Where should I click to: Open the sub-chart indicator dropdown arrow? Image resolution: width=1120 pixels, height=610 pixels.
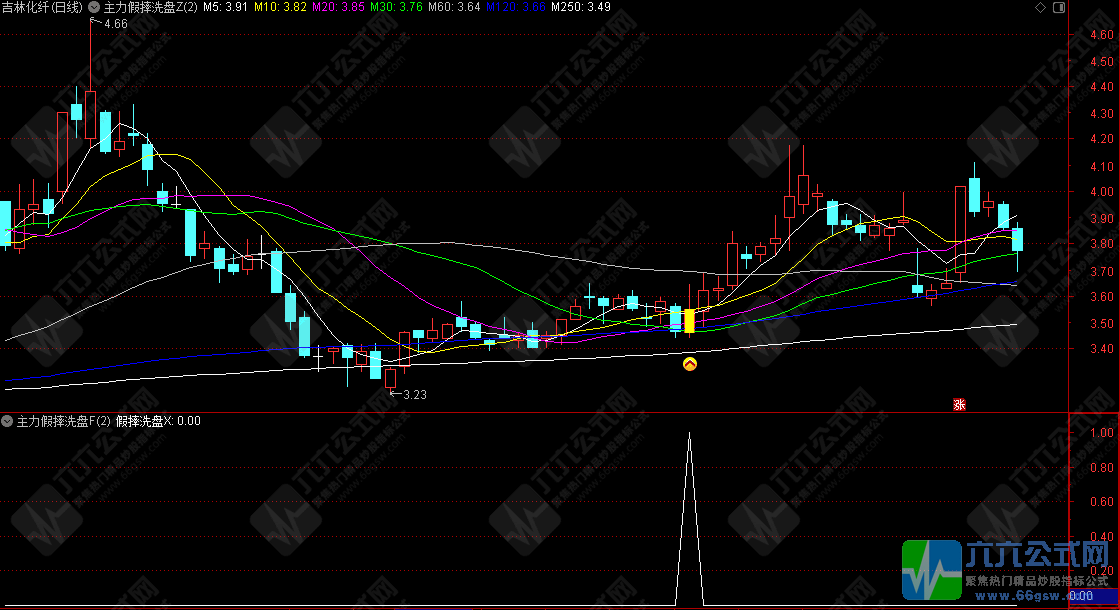pyautogui.click(x=8, y=421)
